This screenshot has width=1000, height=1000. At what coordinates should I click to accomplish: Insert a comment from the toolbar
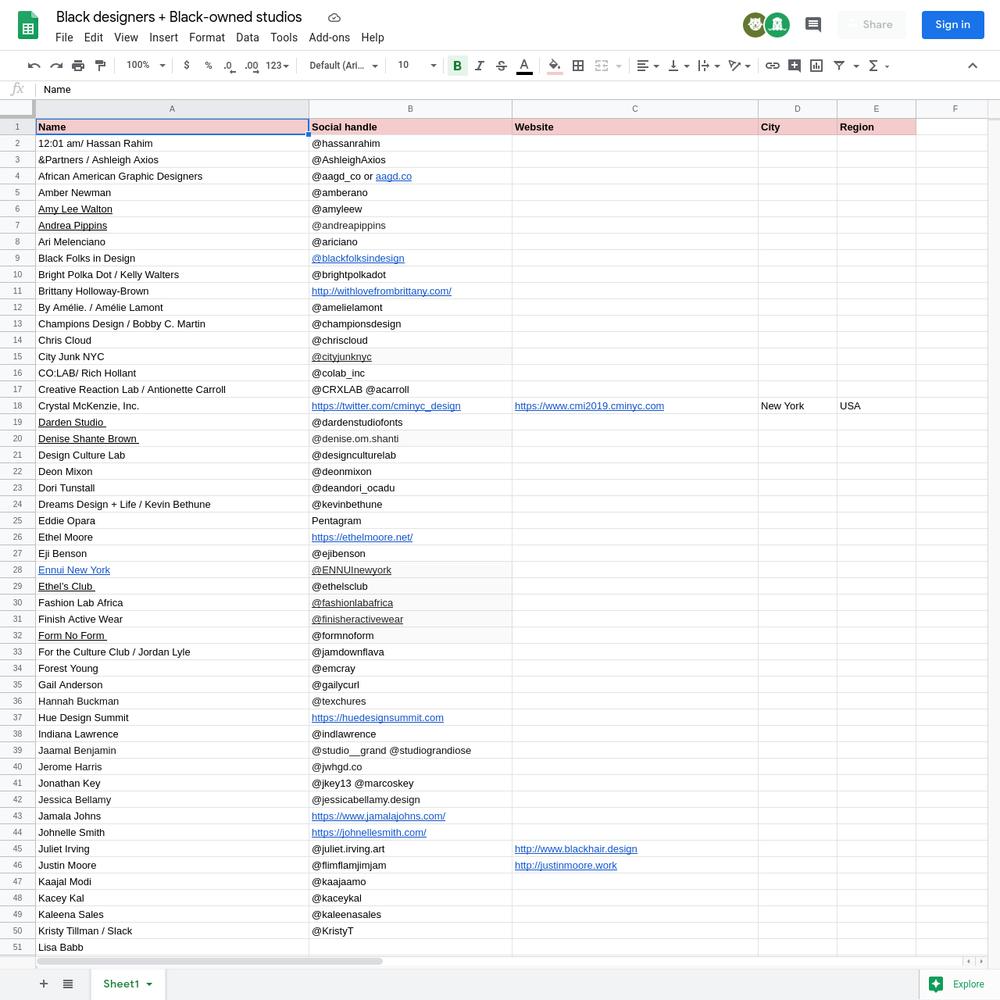(x=794, y=66)
